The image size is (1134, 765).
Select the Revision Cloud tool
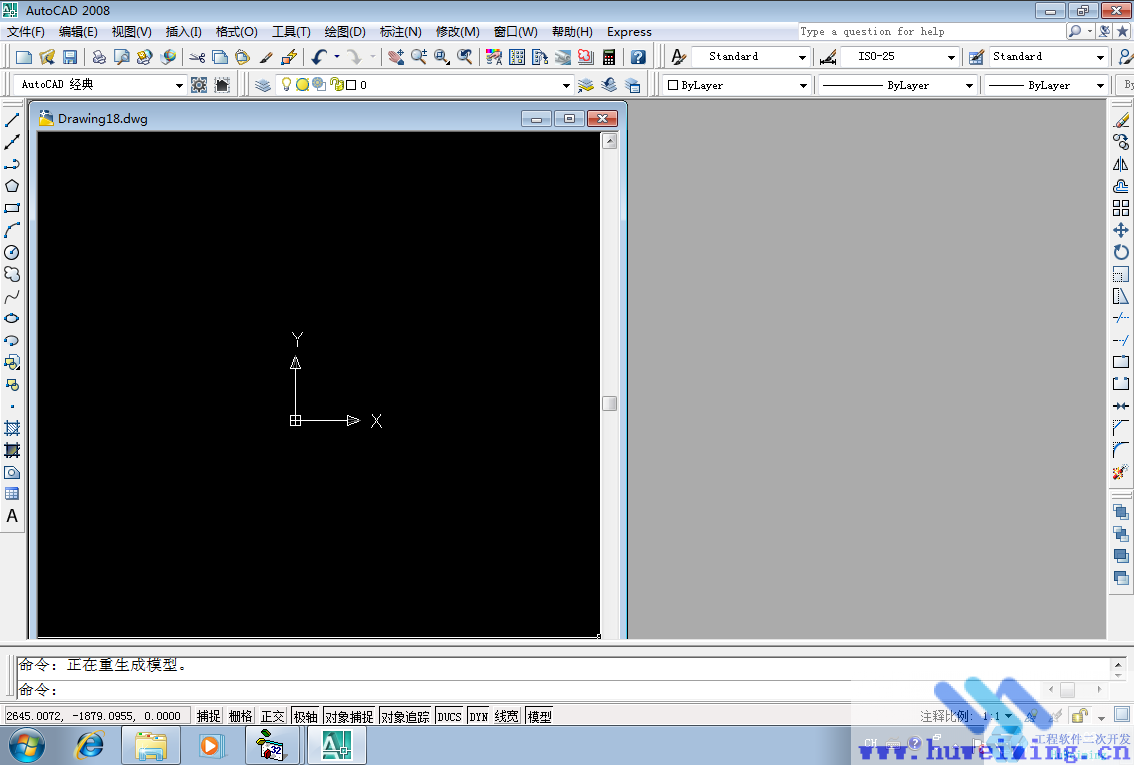point(12,274)
